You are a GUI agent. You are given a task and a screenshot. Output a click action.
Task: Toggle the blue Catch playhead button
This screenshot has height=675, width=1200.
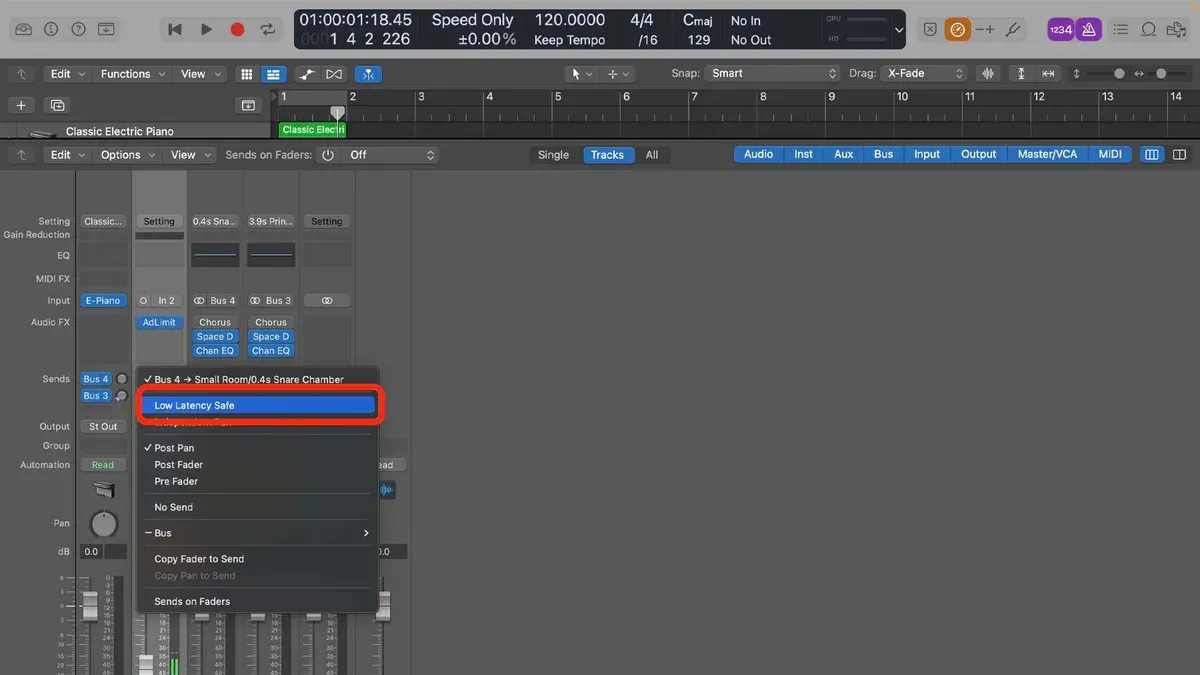click(369, 74)
